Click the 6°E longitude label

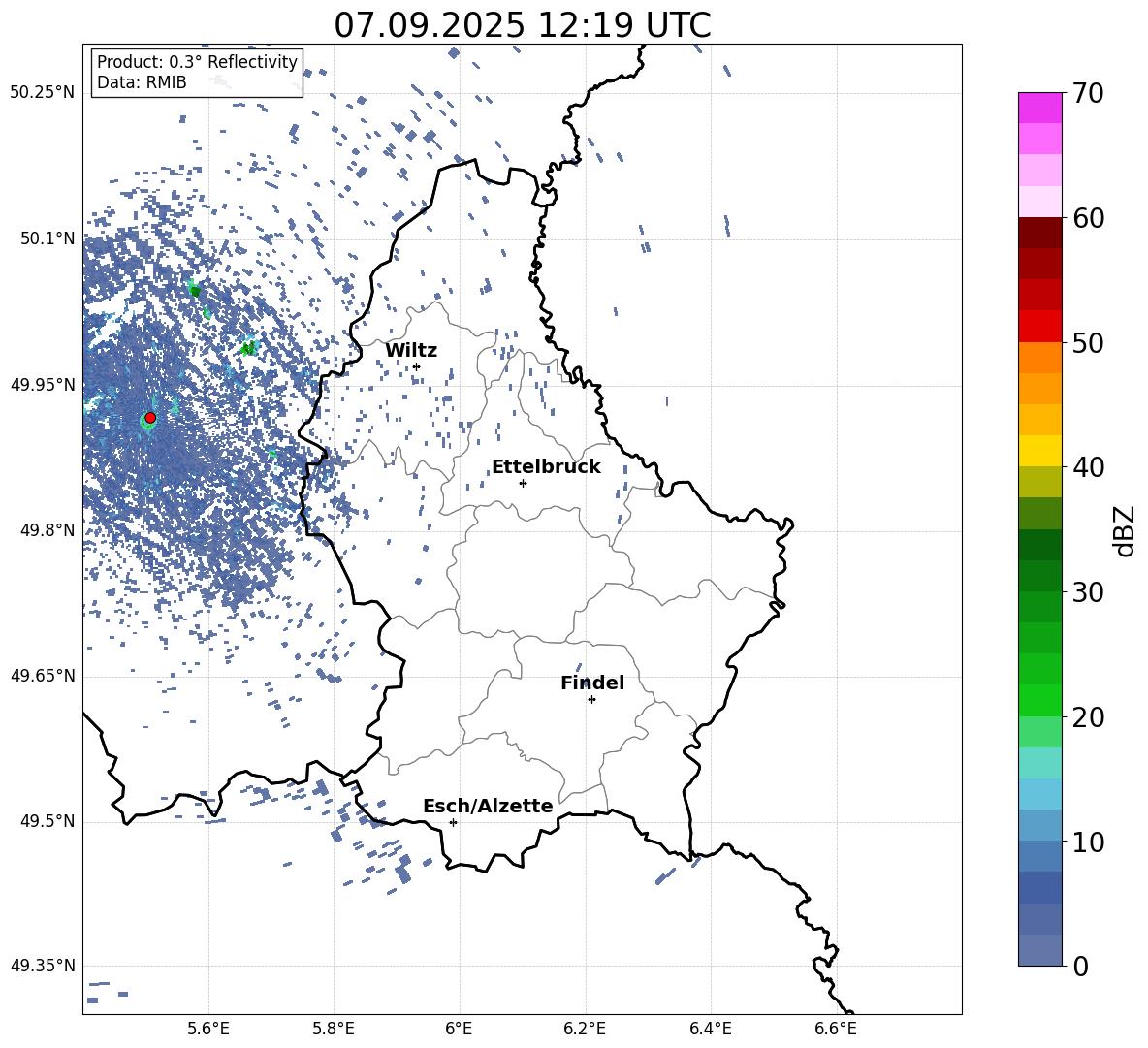pyautogui.click(x=459, y=1030)
